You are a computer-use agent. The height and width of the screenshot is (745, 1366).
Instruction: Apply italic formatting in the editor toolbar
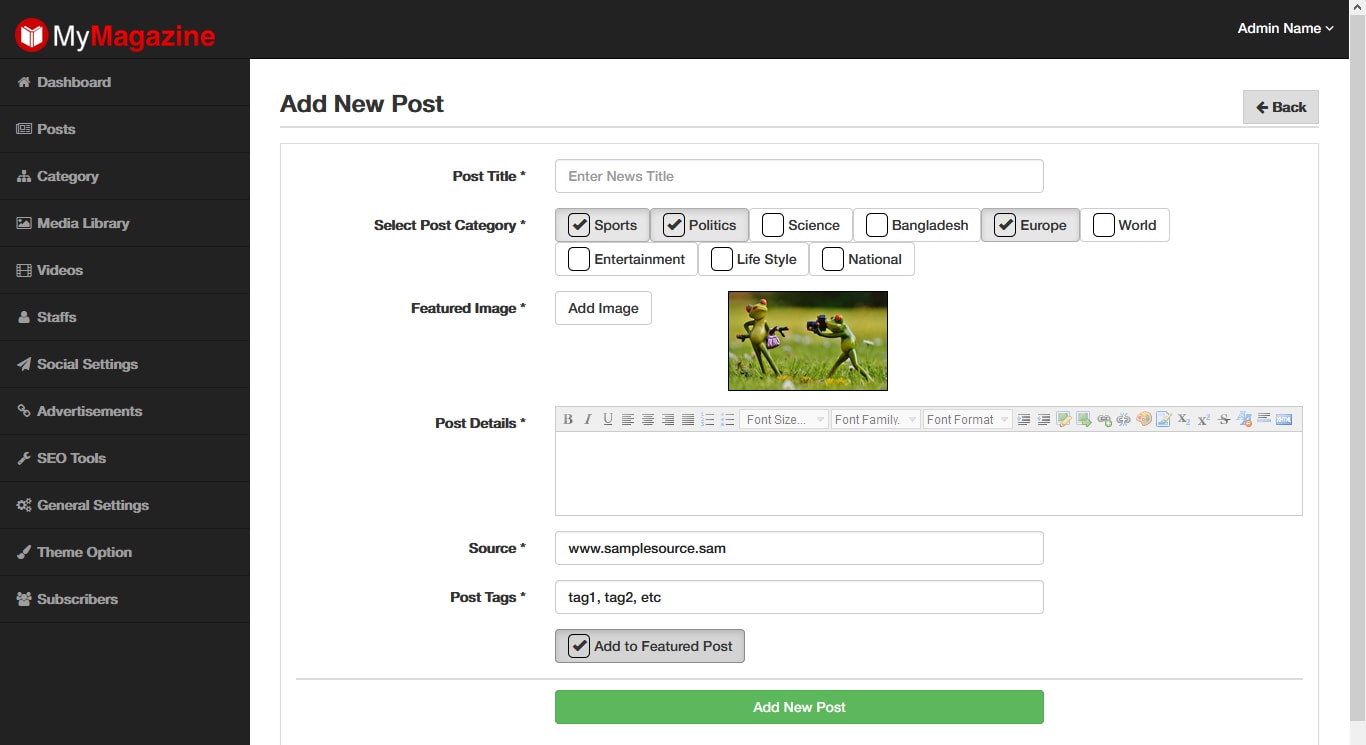[588, 419]
